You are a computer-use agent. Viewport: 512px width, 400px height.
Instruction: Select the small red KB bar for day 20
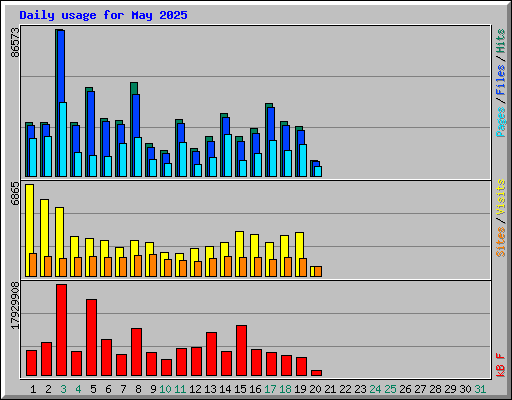[316, 373]
